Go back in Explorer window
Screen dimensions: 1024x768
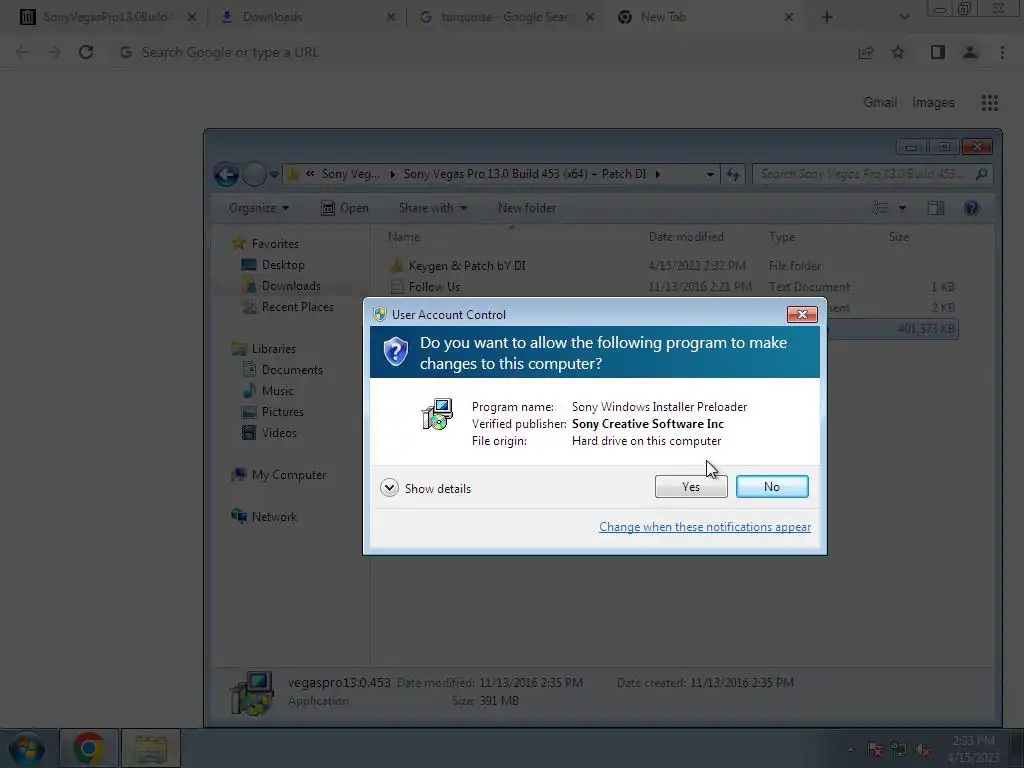[x=226, y=174]
